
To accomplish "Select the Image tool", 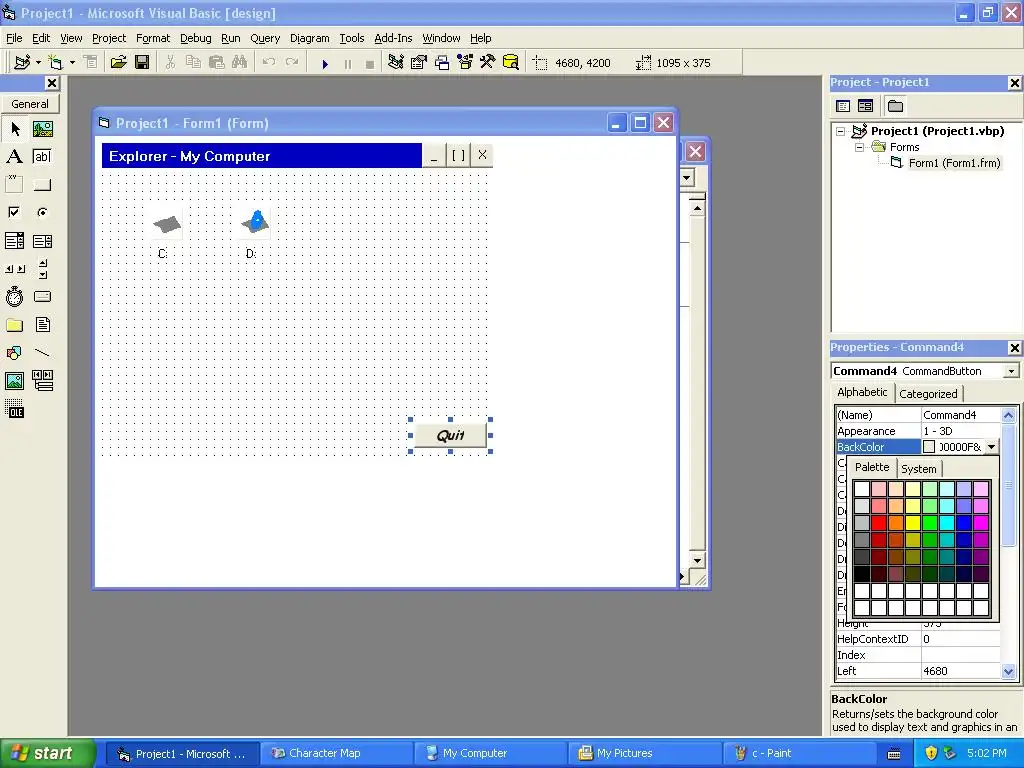I will click(x=15, y=381).
